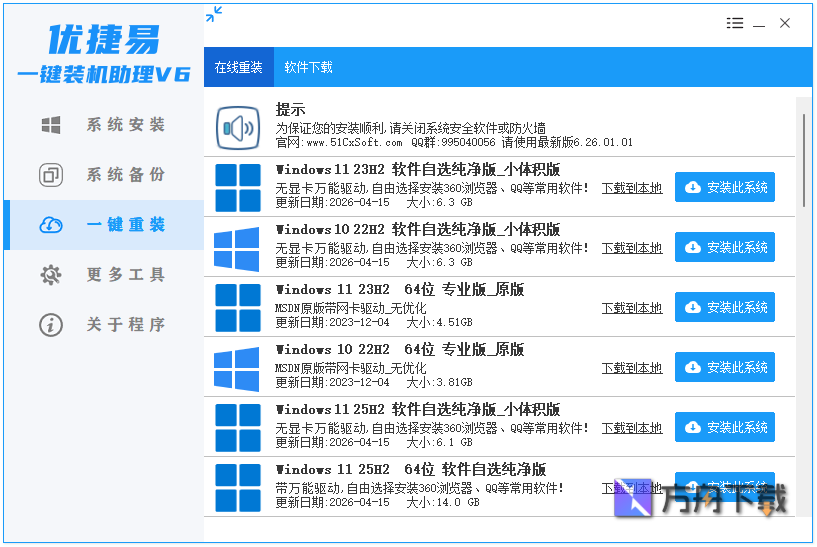The width and height of the screenshot is (817, 547).
Task: Install Windows 10 22H2 专业版_原版 system
Action: 725,367
